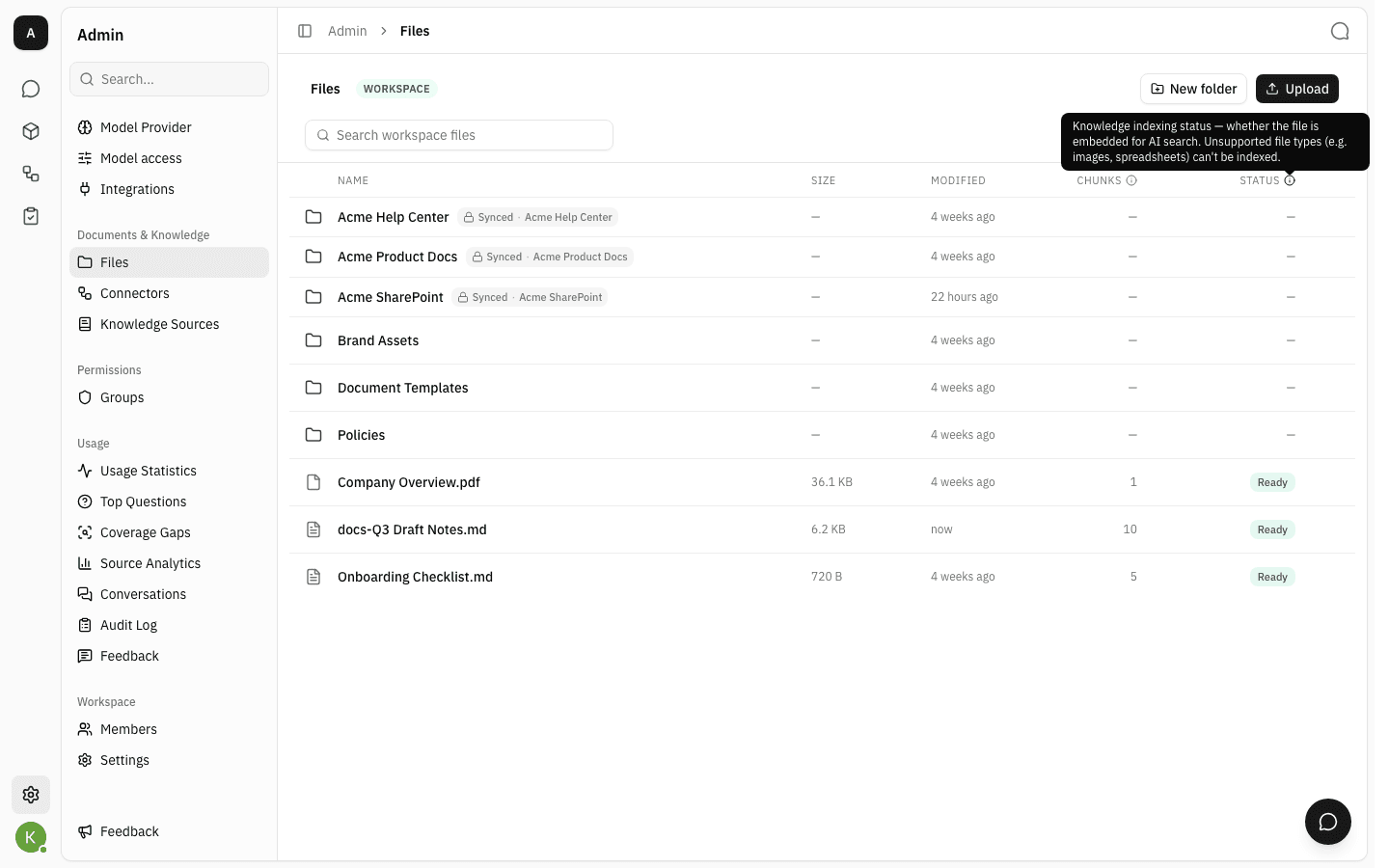Open the chat icon in left rail

(x=31, y=89)
